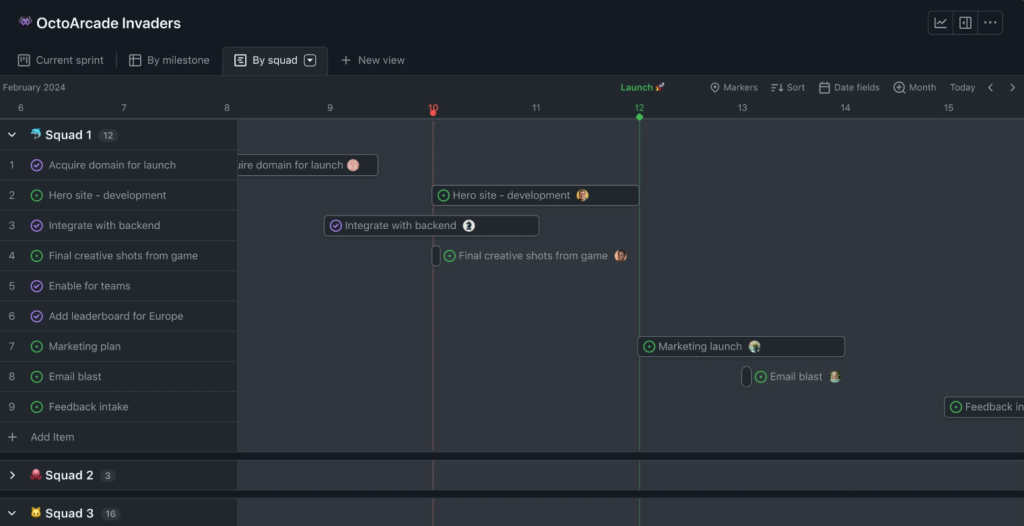Toggle status circle for Acquire domain for launch

tap(37, 165)
